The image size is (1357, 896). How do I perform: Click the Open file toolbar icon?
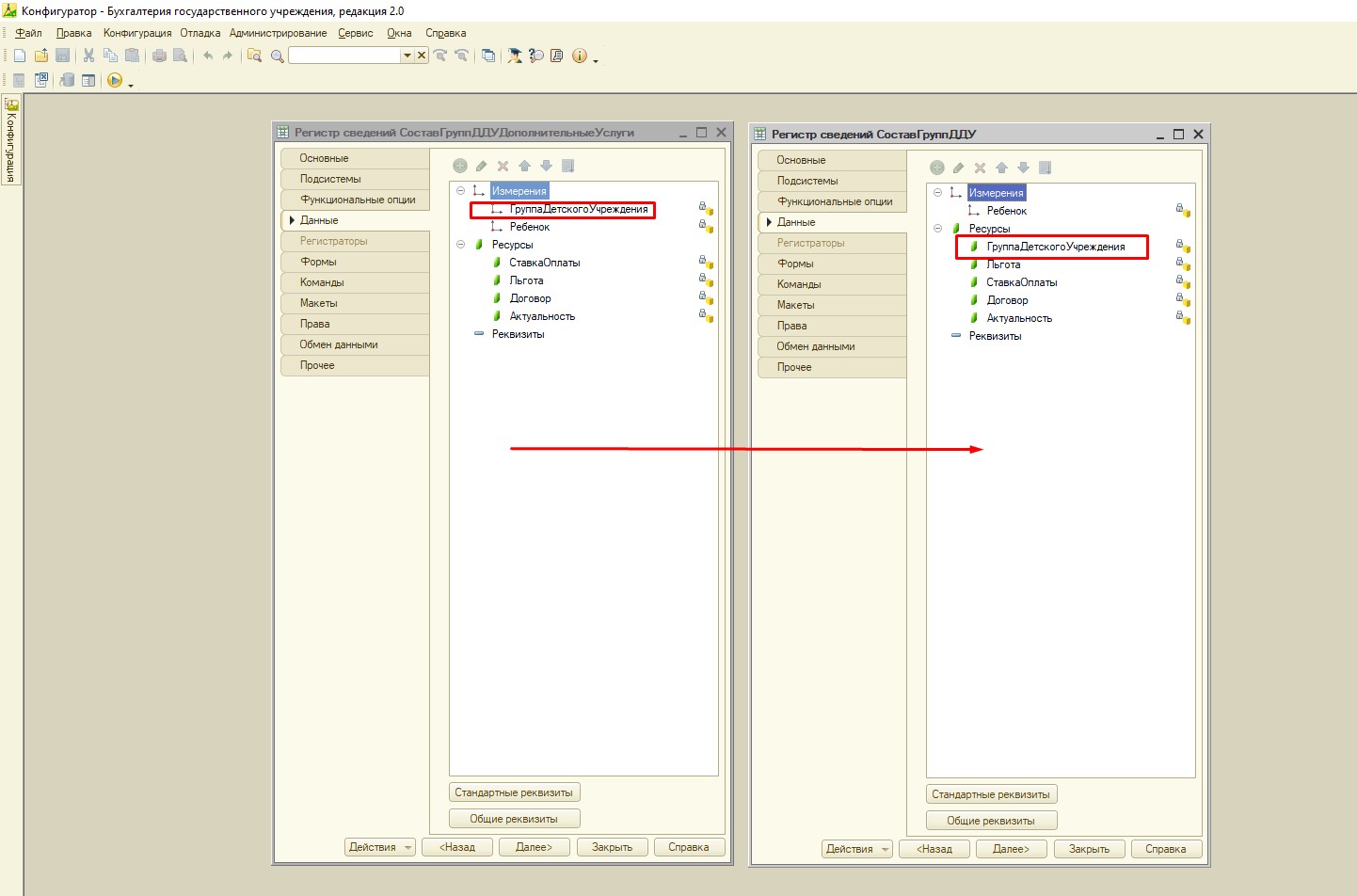coord(41,56)
